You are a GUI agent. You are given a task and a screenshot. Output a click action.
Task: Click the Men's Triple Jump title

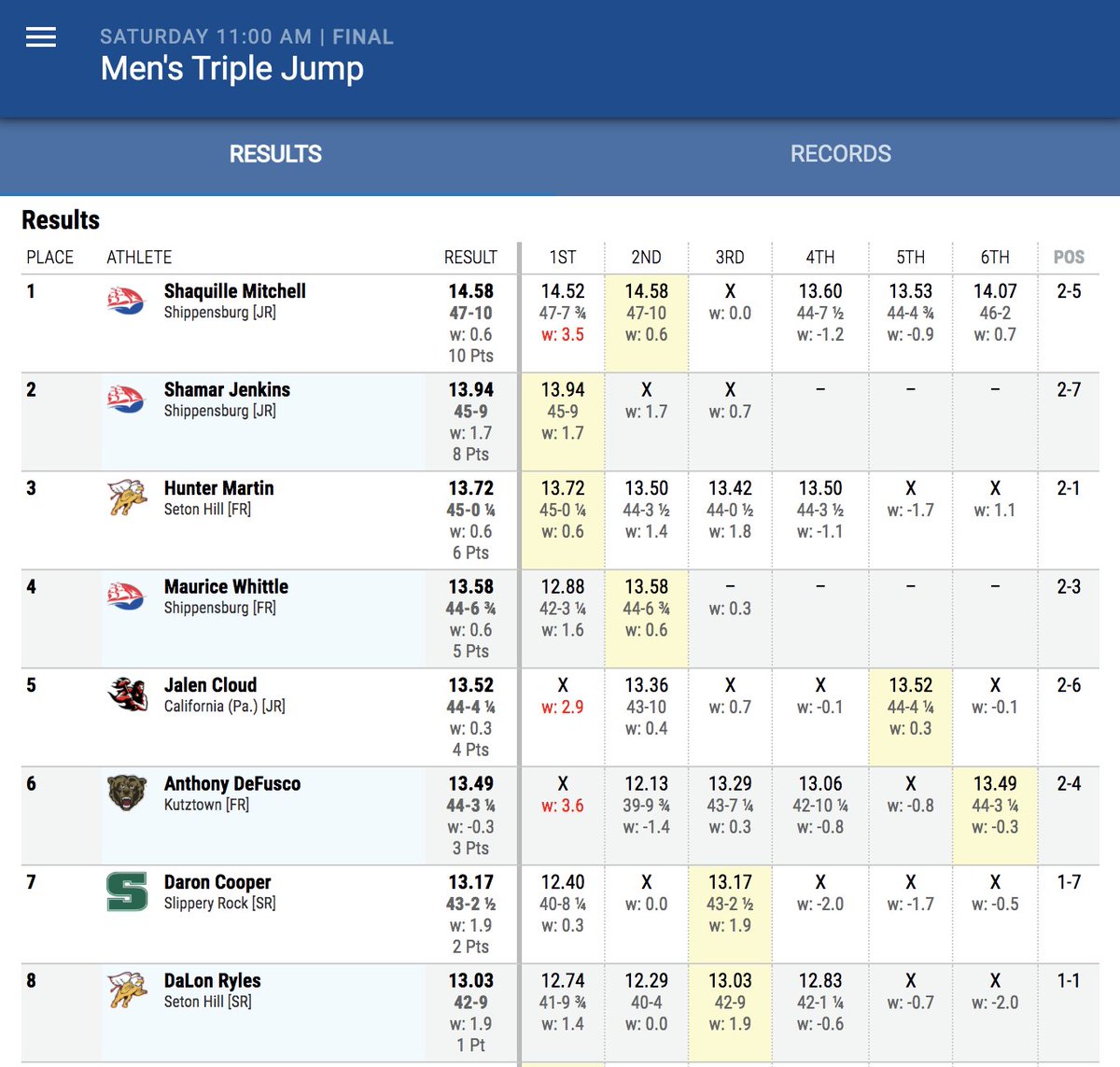pyautogui.click(x=232, y=69)
